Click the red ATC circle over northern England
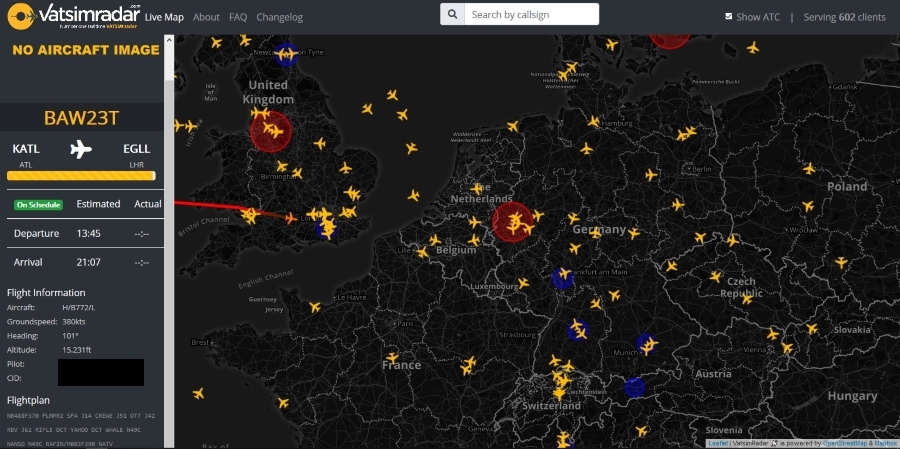Screen dimensions: 900x449 (270, 130)
